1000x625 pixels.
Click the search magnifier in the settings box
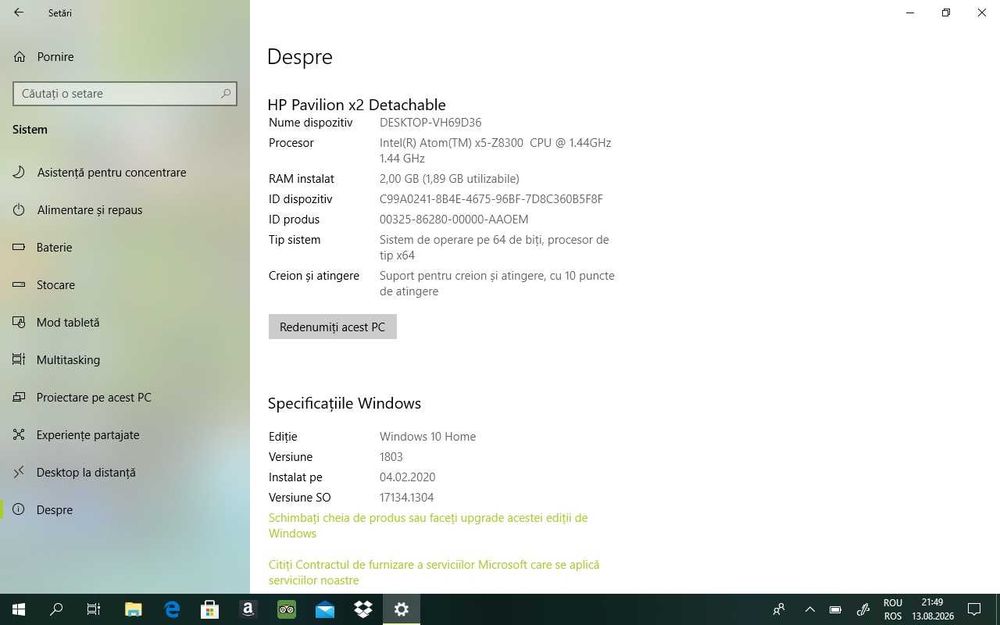tap(225, 94)
